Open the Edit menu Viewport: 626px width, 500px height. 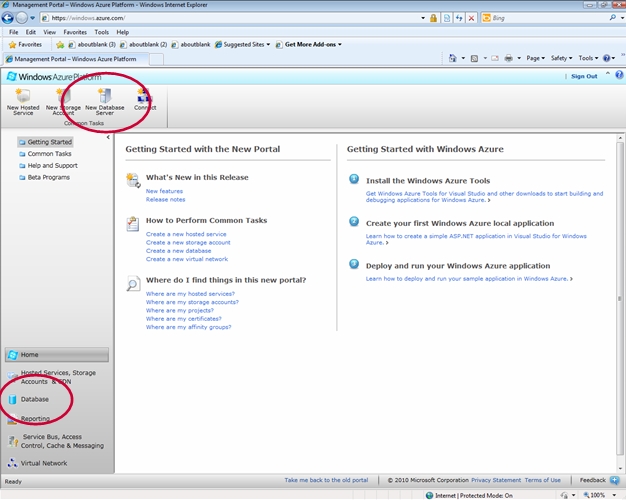point(31,32)
